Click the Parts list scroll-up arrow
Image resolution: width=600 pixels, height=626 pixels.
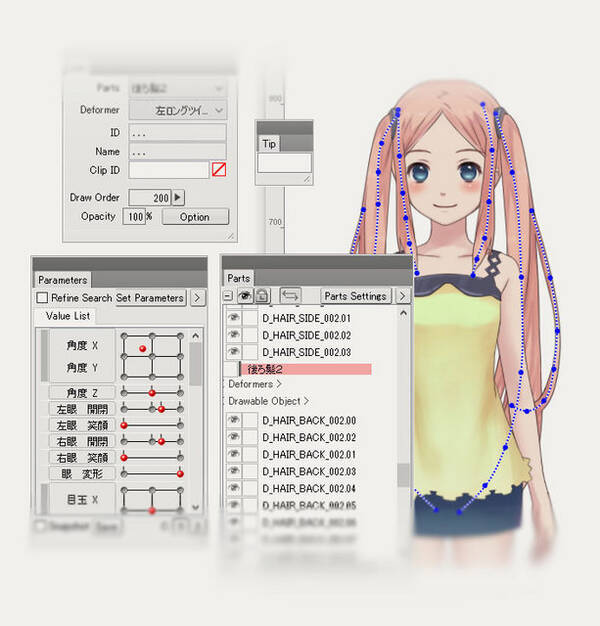403,313
